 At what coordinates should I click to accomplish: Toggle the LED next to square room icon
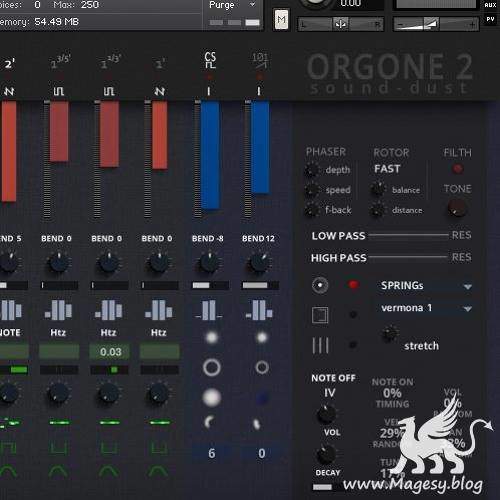(353, 314)
